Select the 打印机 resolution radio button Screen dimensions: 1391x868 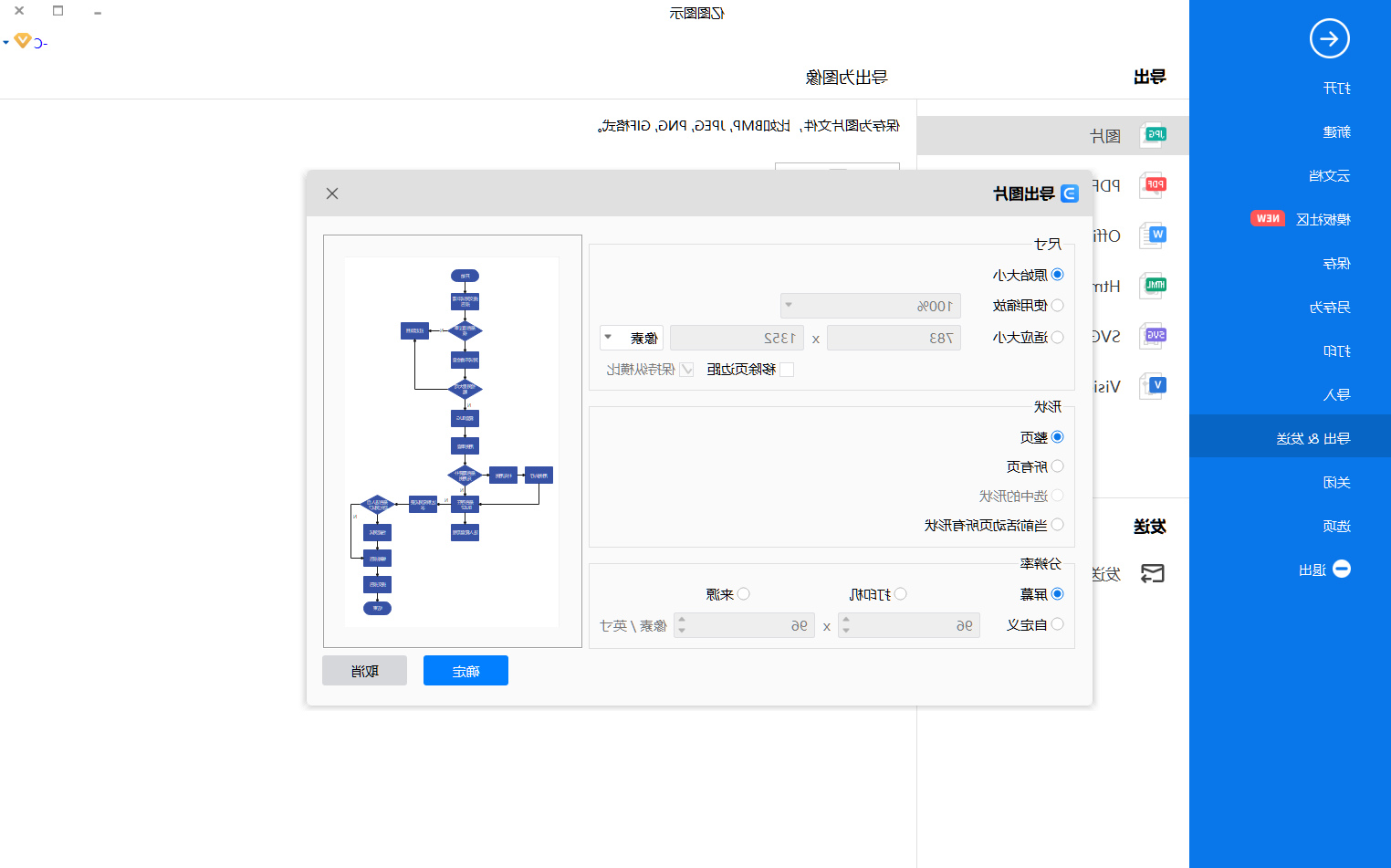point(900,594)
